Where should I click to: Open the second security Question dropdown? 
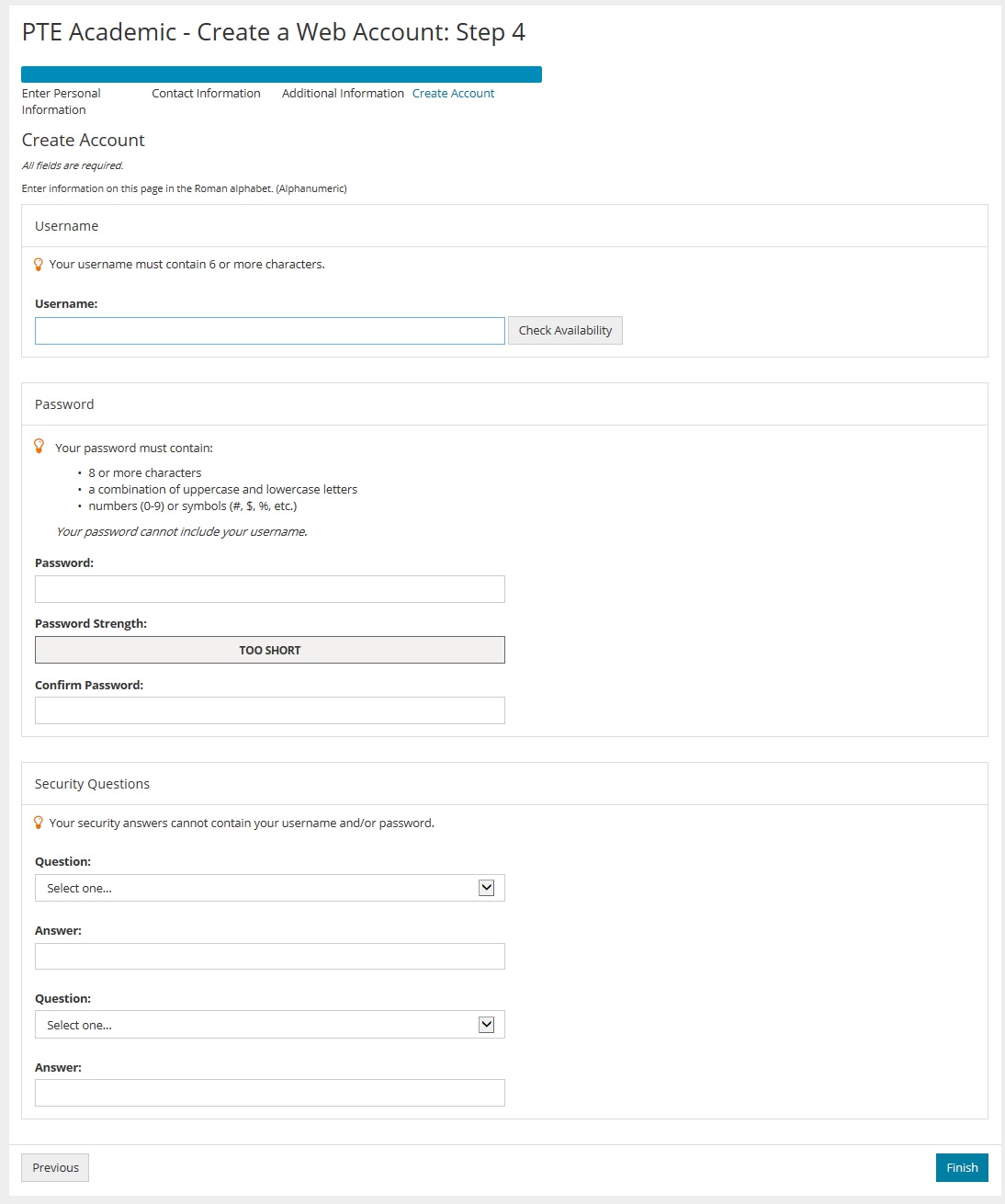(x=257, y=1025)
